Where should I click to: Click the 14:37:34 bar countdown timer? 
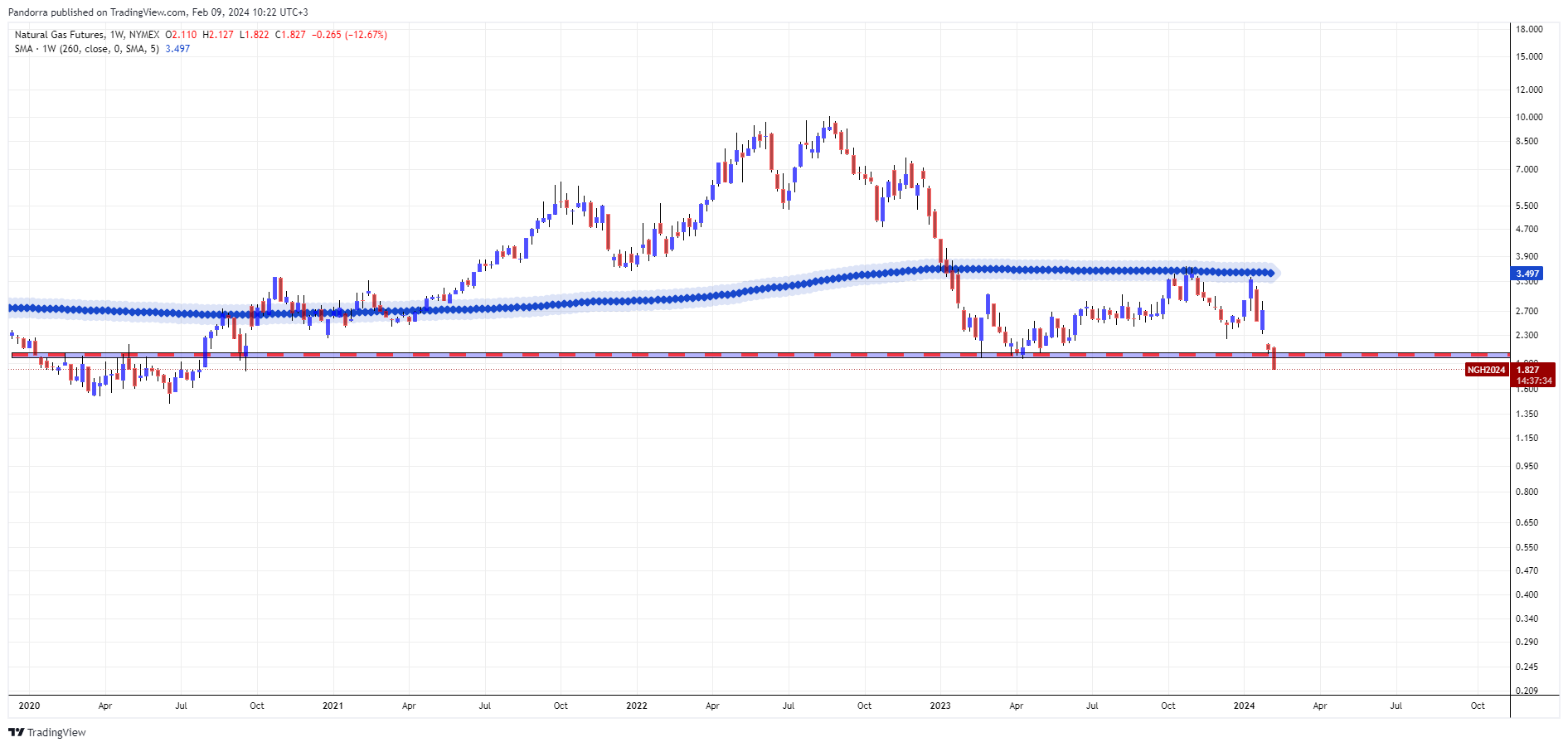tap(1532, 381)
